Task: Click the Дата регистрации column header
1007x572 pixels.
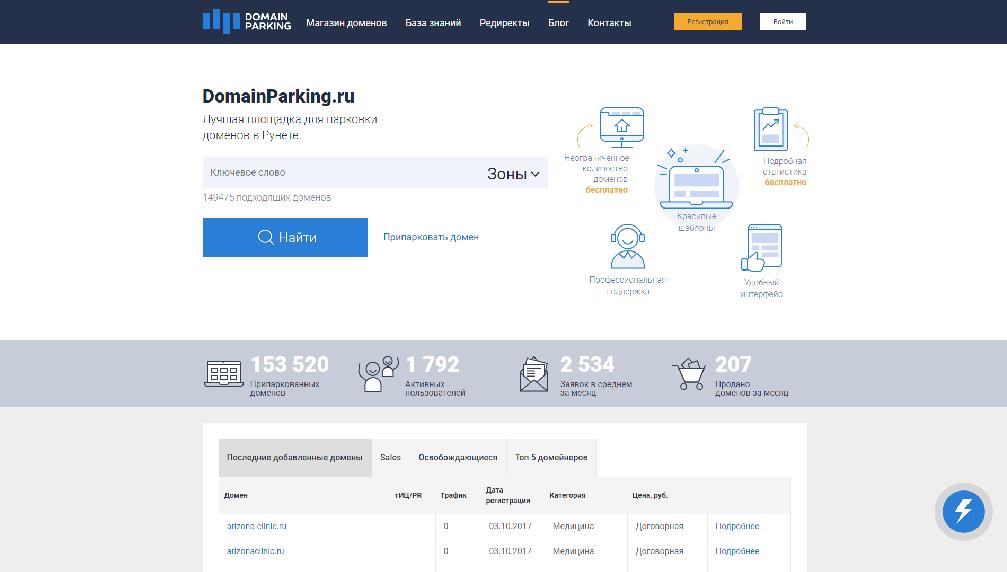Action: (x=507, y=495)
